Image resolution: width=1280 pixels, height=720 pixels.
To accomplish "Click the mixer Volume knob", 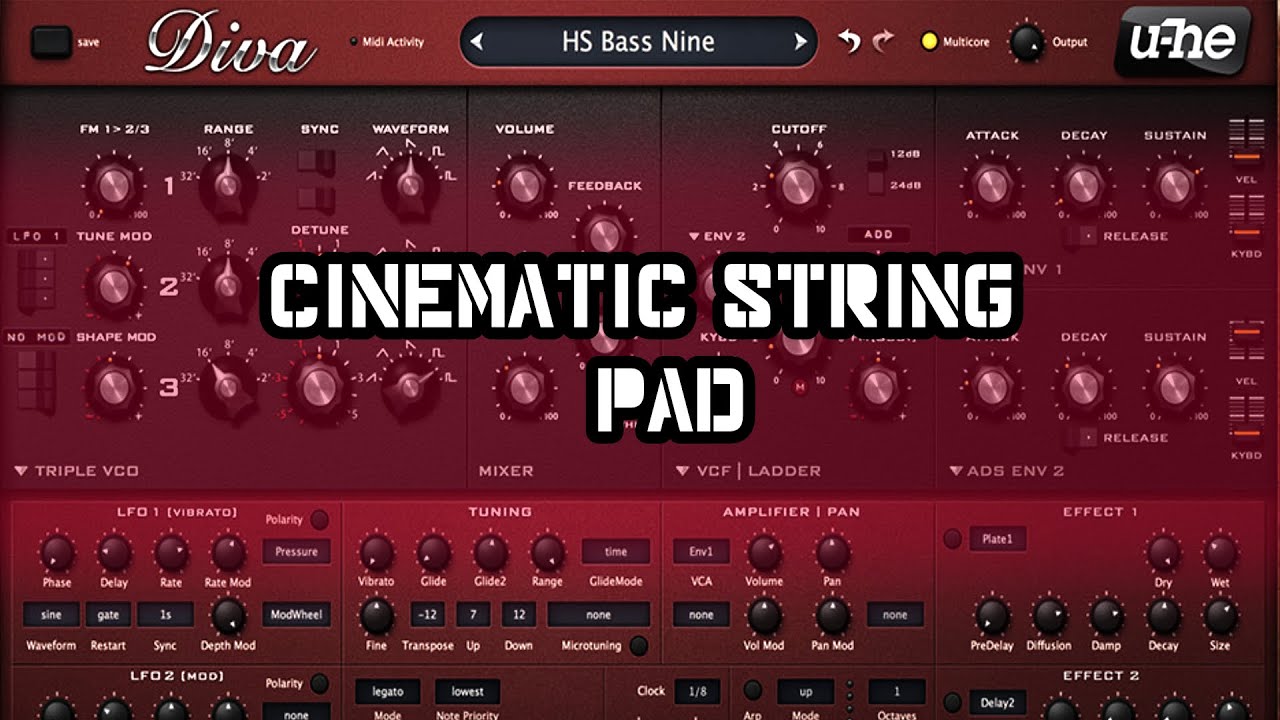I will (523, 184).
